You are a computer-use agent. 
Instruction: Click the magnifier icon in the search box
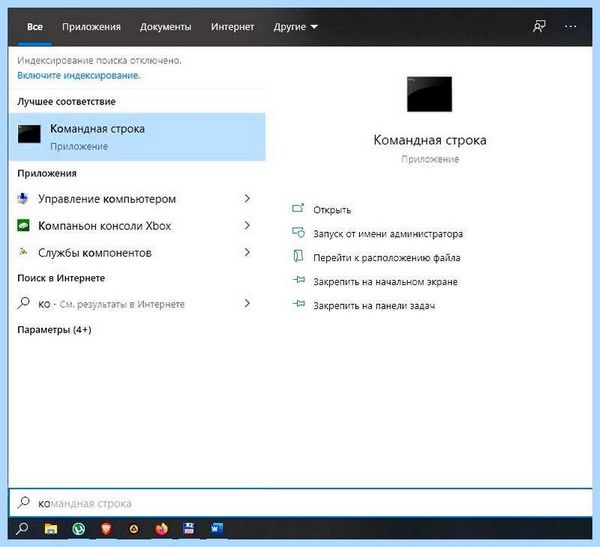pos(23,503)
